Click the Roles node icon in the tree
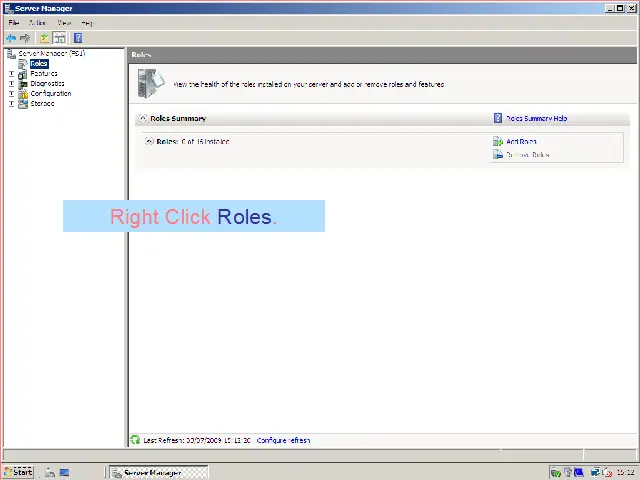Screen dimensions: 640x480 pos(23,64)
